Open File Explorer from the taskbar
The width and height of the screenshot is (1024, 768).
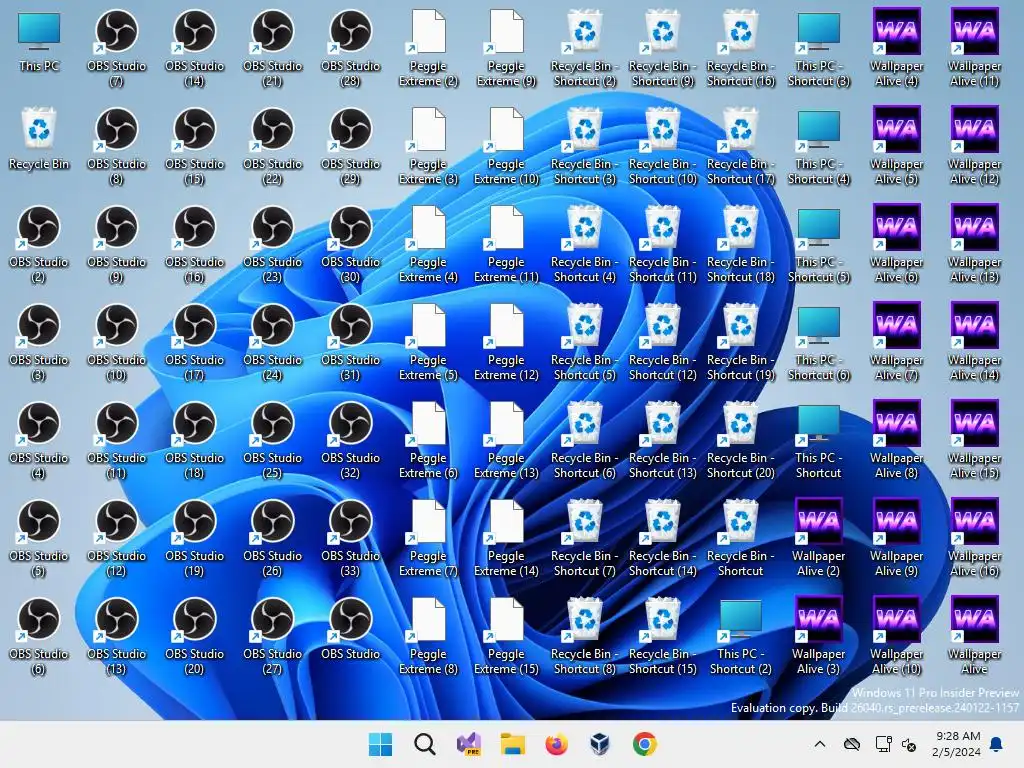click(513, 744)
